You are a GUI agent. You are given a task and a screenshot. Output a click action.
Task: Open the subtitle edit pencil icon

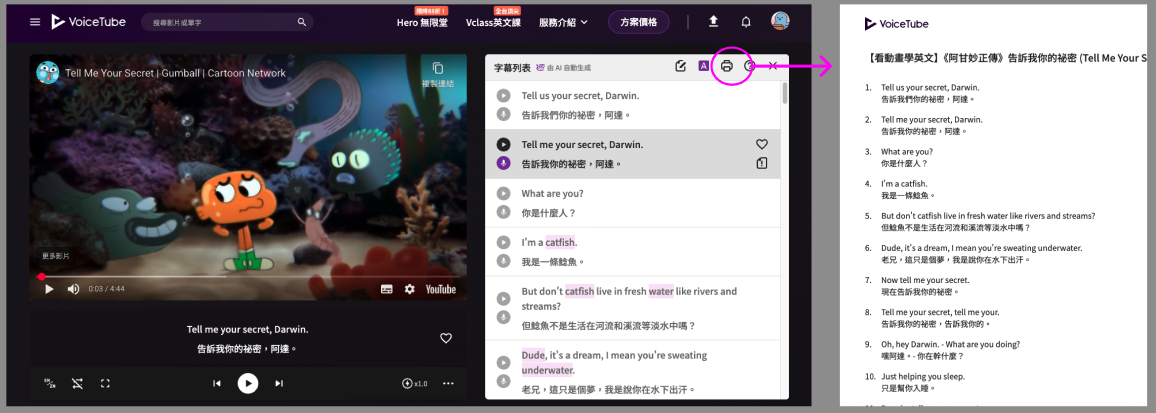pyautogui.click(x=681, y=66)
